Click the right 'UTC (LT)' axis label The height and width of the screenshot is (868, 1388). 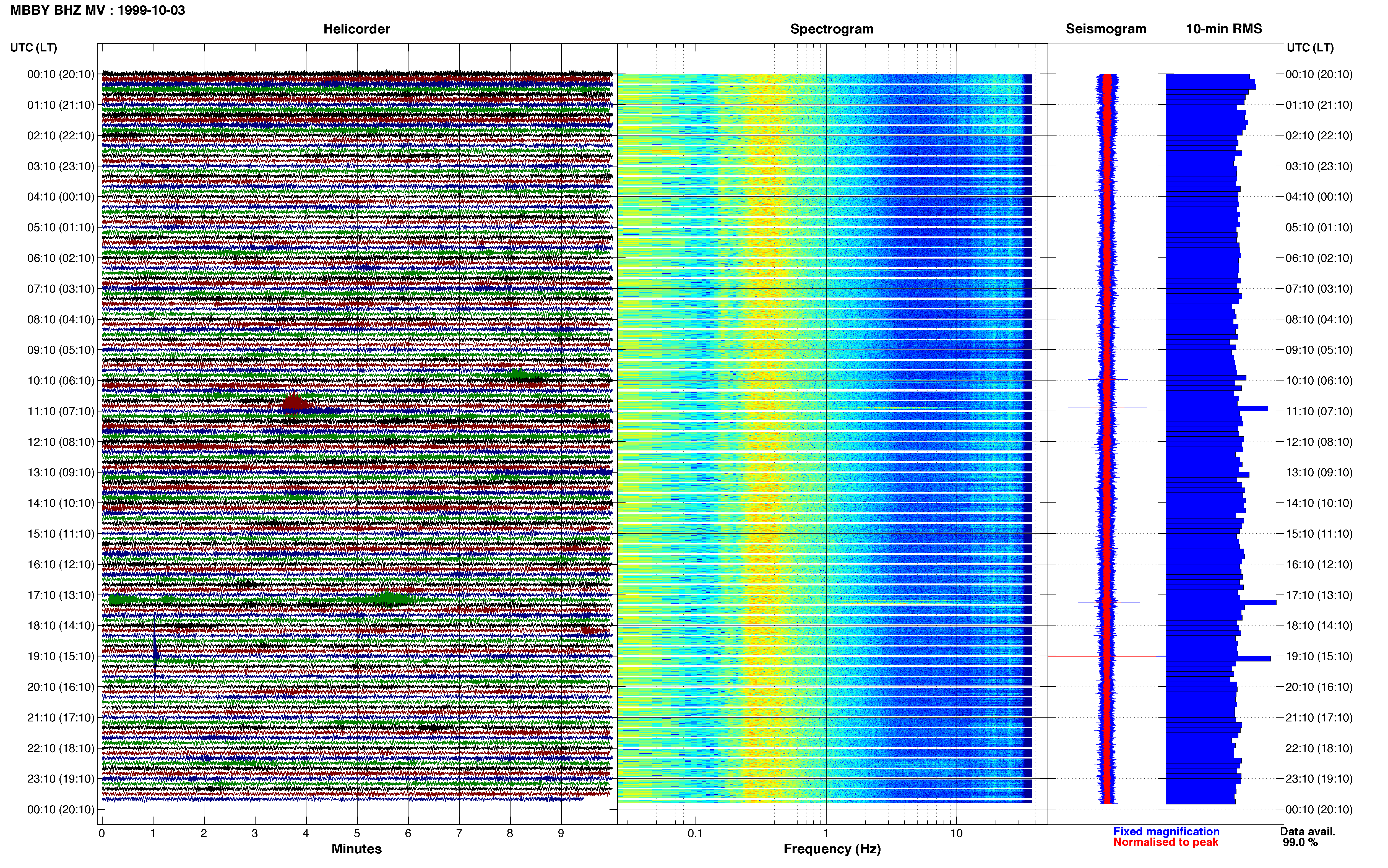(x=1310, y=48)
